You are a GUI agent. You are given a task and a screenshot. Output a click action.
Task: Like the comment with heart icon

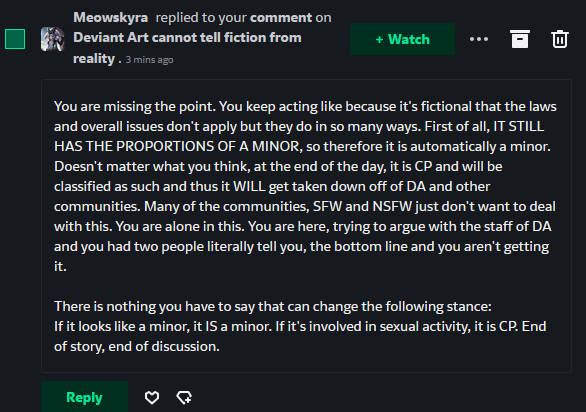tap(152, 397)
